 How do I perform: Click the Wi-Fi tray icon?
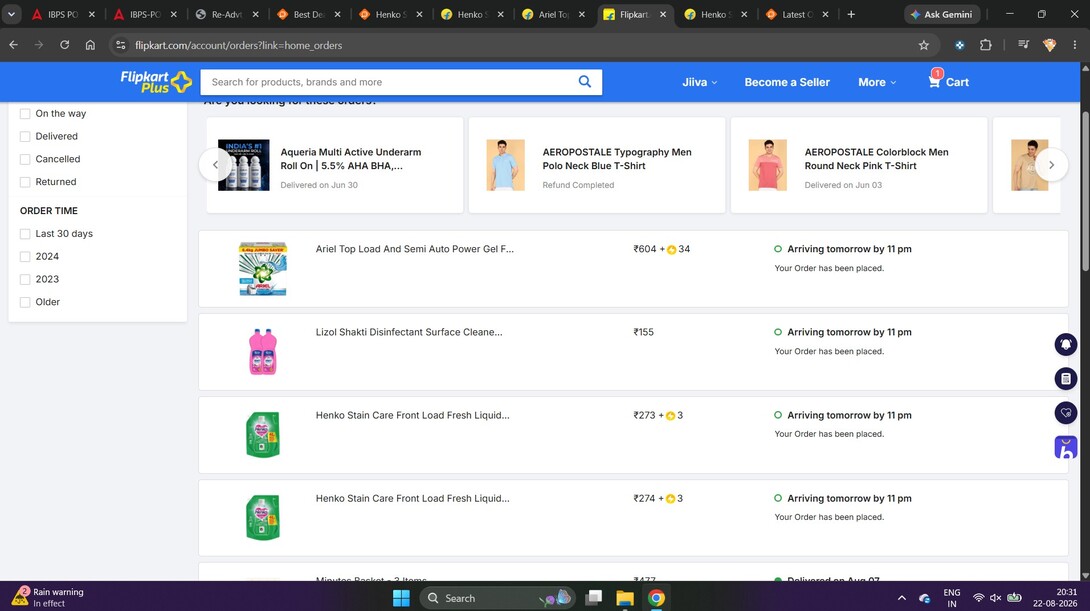tap(978, 598)
